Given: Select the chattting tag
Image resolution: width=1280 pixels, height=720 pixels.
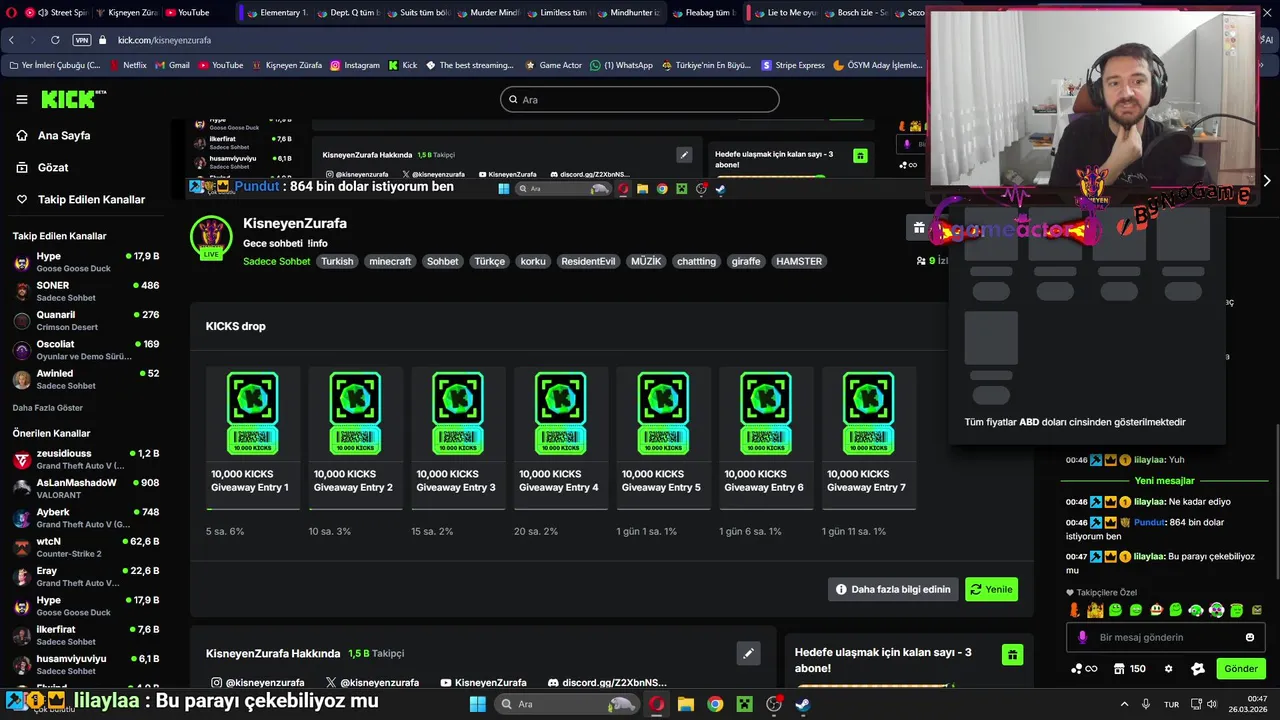Looking at the screenshot, I should 696,261.
